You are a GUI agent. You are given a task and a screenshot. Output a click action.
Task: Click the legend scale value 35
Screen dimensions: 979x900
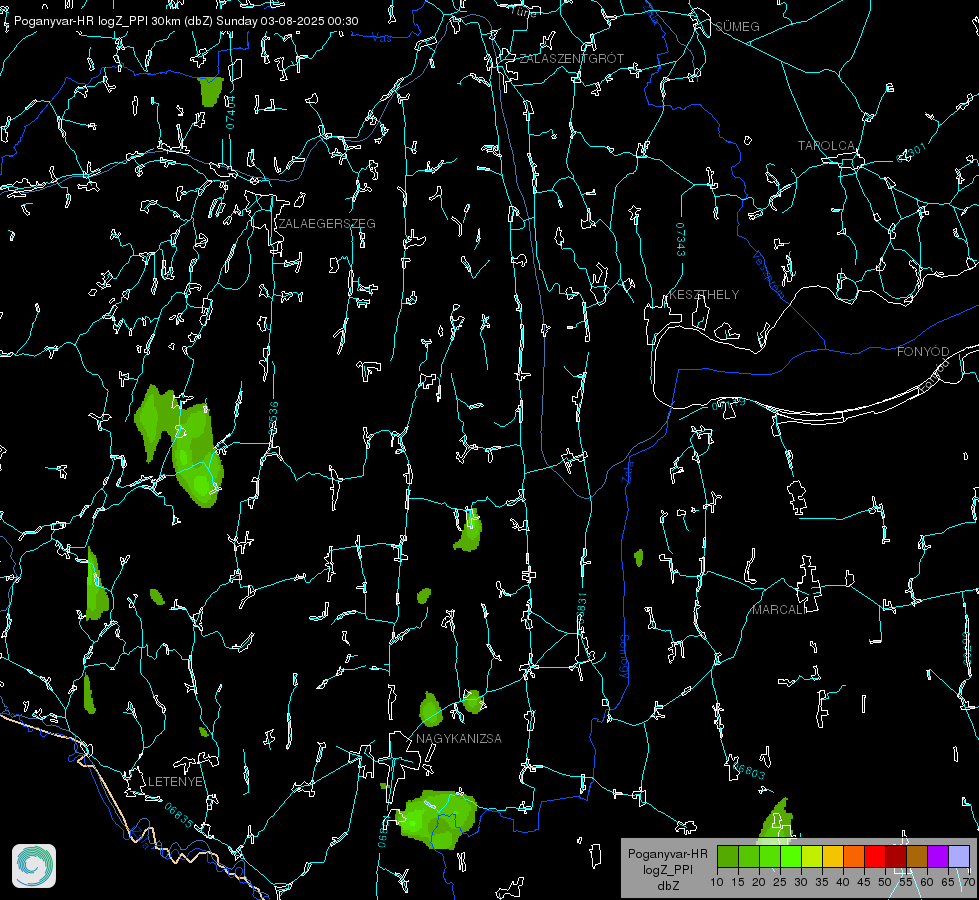point(822,882)
